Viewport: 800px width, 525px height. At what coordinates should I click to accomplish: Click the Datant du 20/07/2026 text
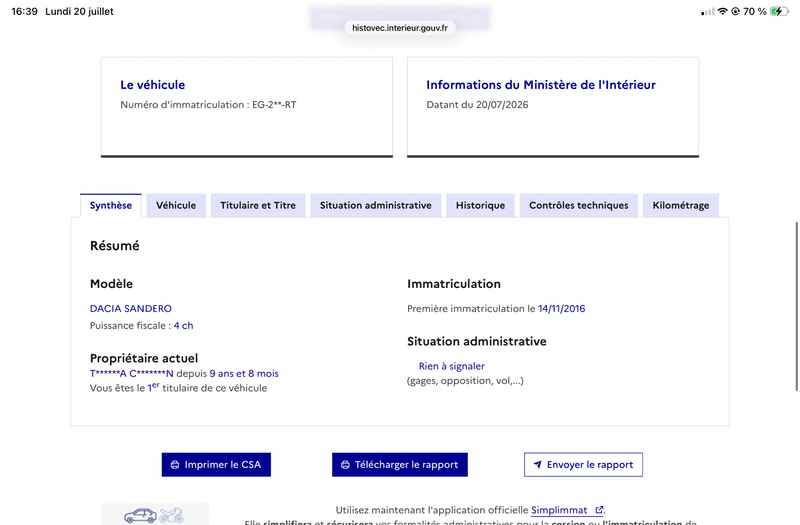477,105
